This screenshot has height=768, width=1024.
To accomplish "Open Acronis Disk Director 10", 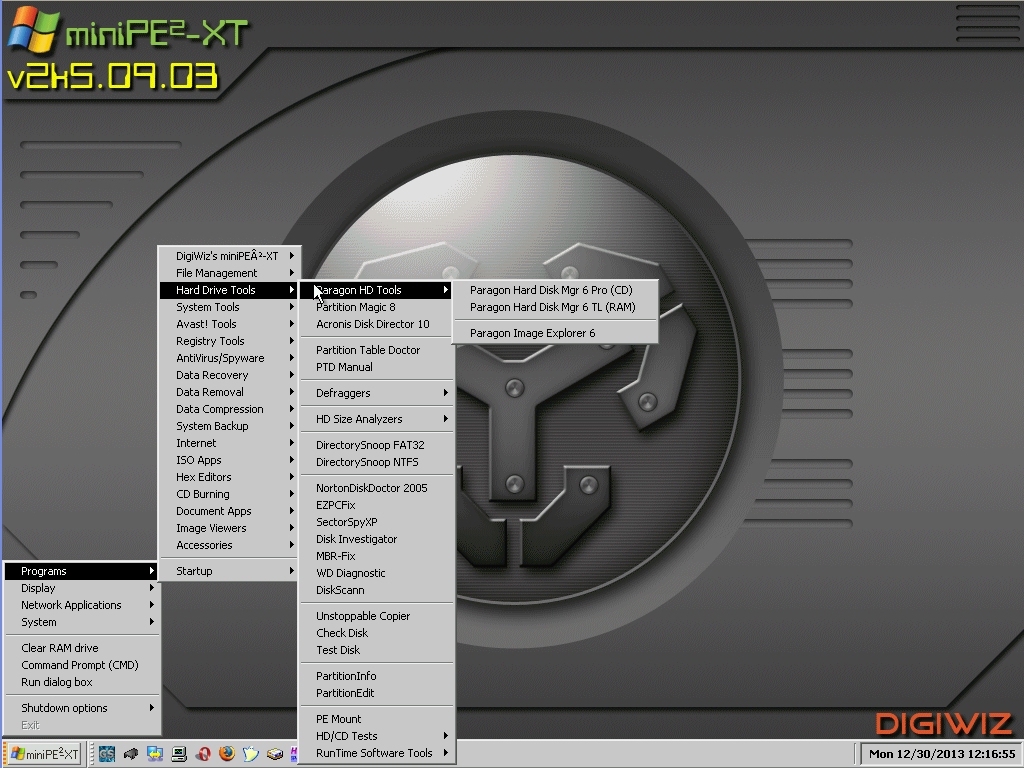I will tap(372, 324).
